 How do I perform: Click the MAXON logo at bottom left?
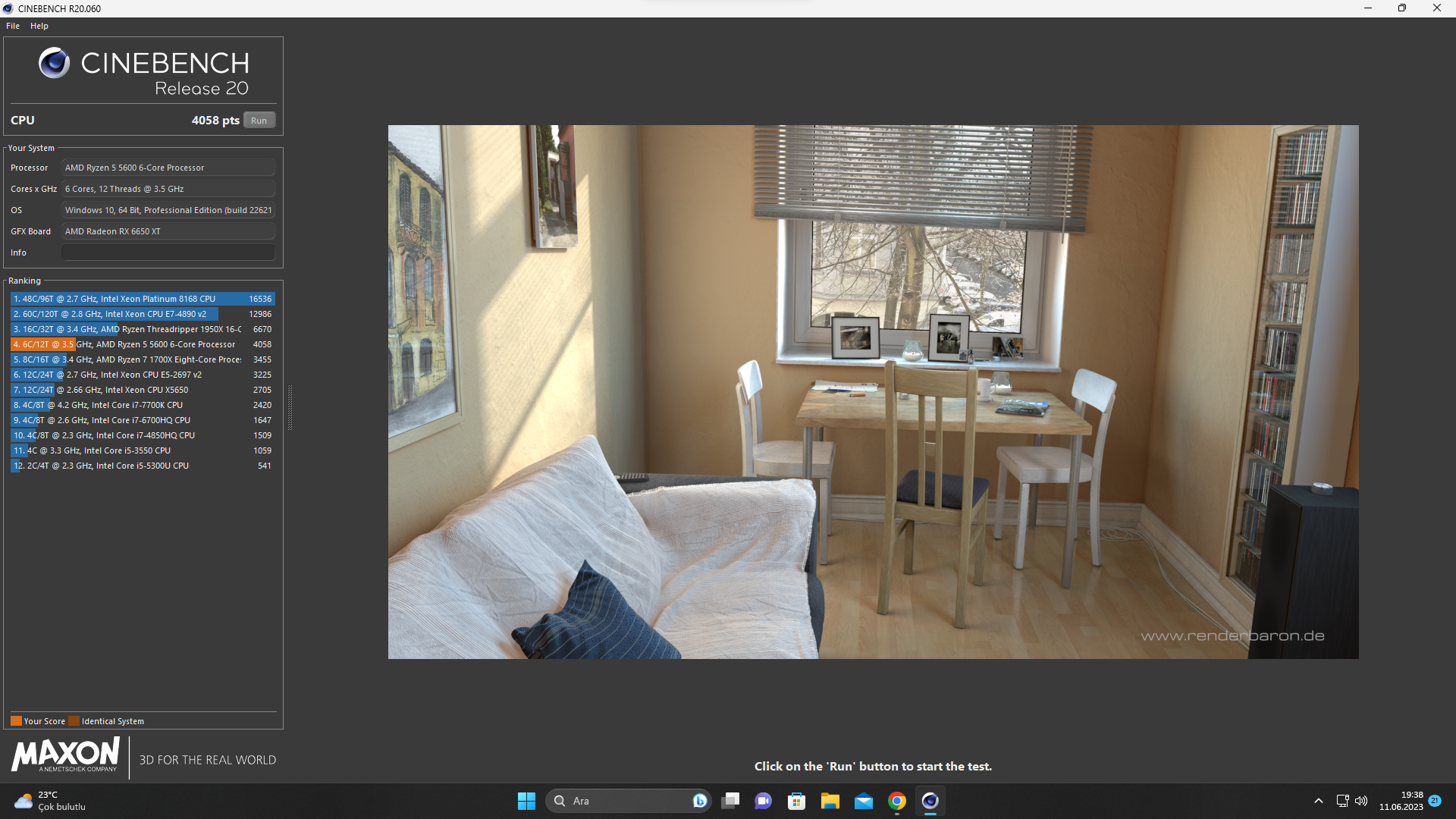65,756
